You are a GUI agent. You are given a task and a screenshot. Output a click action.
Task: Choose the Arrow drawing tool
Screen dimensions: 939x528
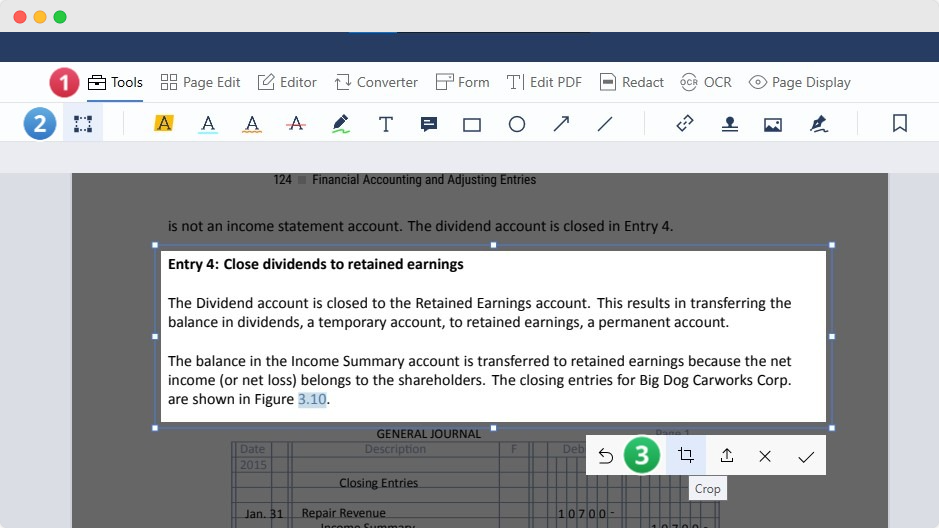pos(561,124)
